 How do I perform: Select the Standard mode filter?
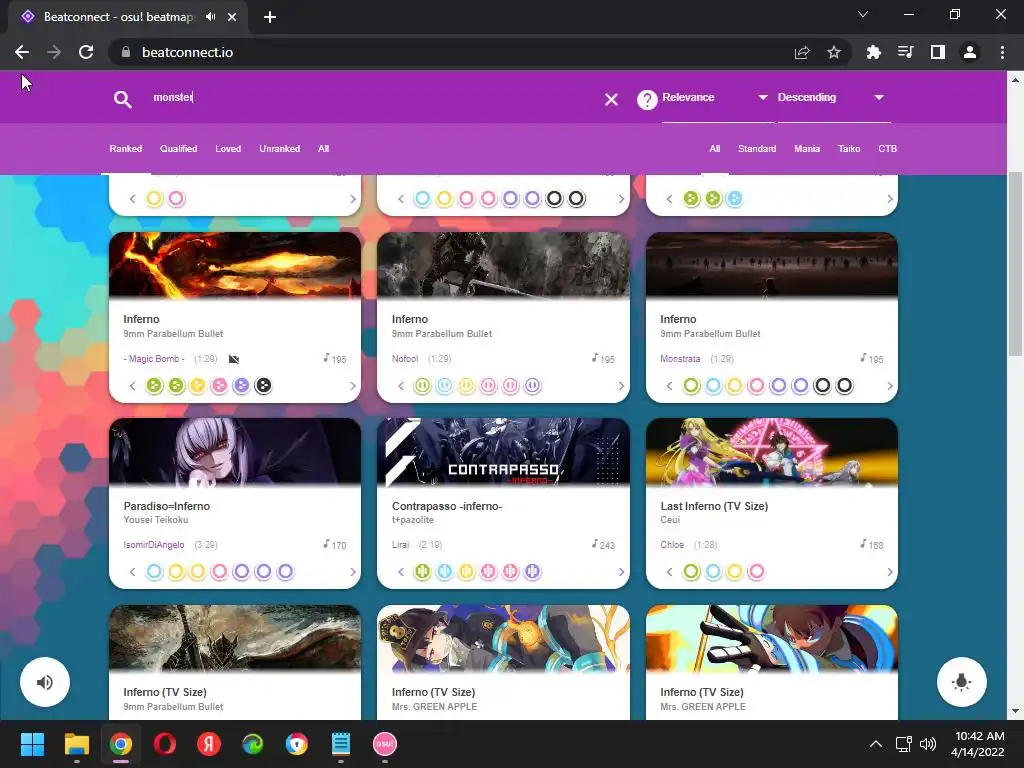click(757, 149)
